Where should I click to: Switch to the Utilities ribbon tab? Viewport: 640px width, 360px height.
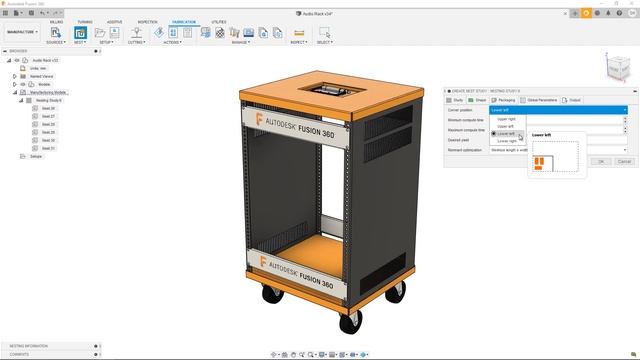tap(219, 22)
